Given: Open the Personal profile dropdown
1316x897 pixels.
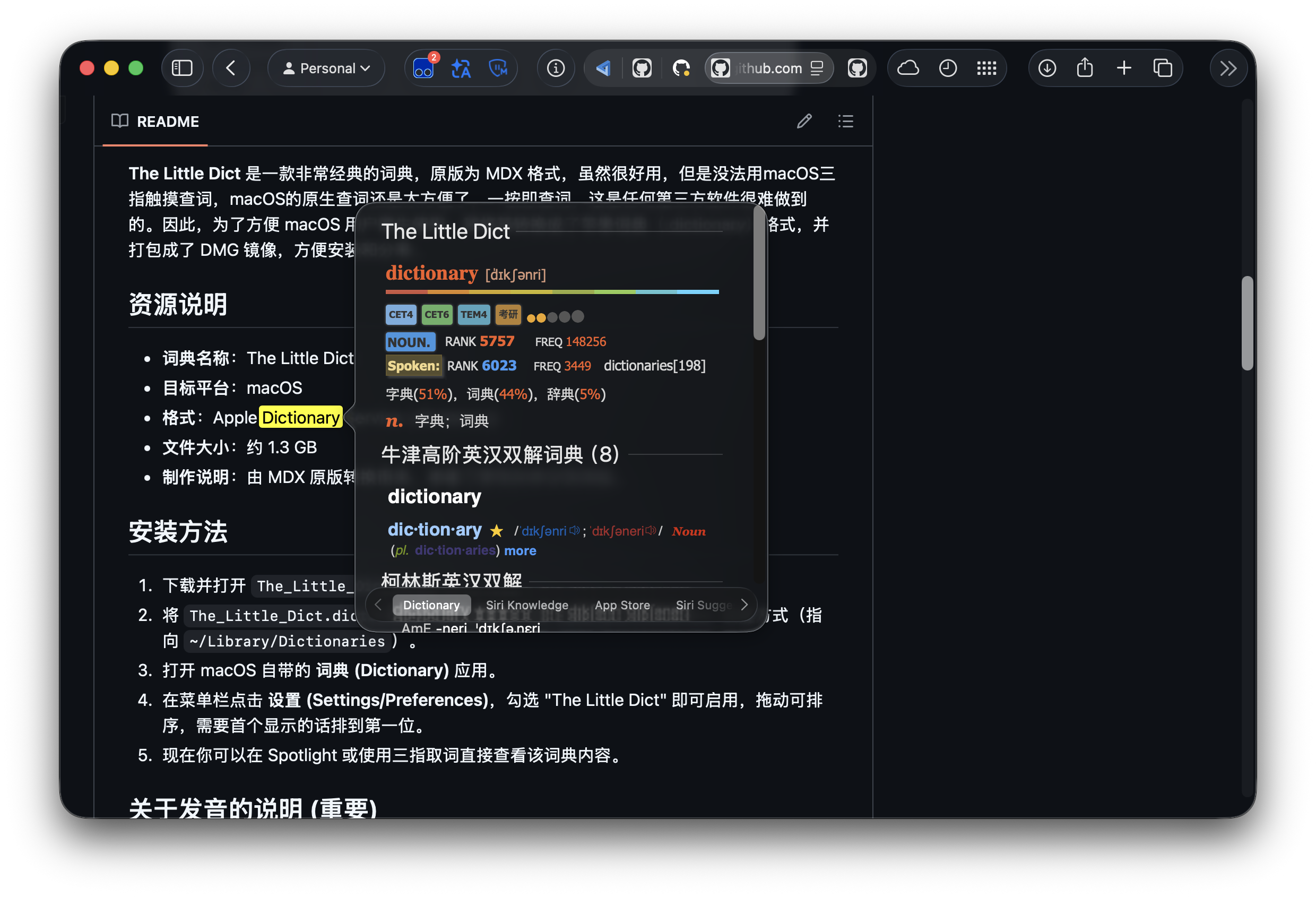Looking at the screenshot, I should [326, 68].
